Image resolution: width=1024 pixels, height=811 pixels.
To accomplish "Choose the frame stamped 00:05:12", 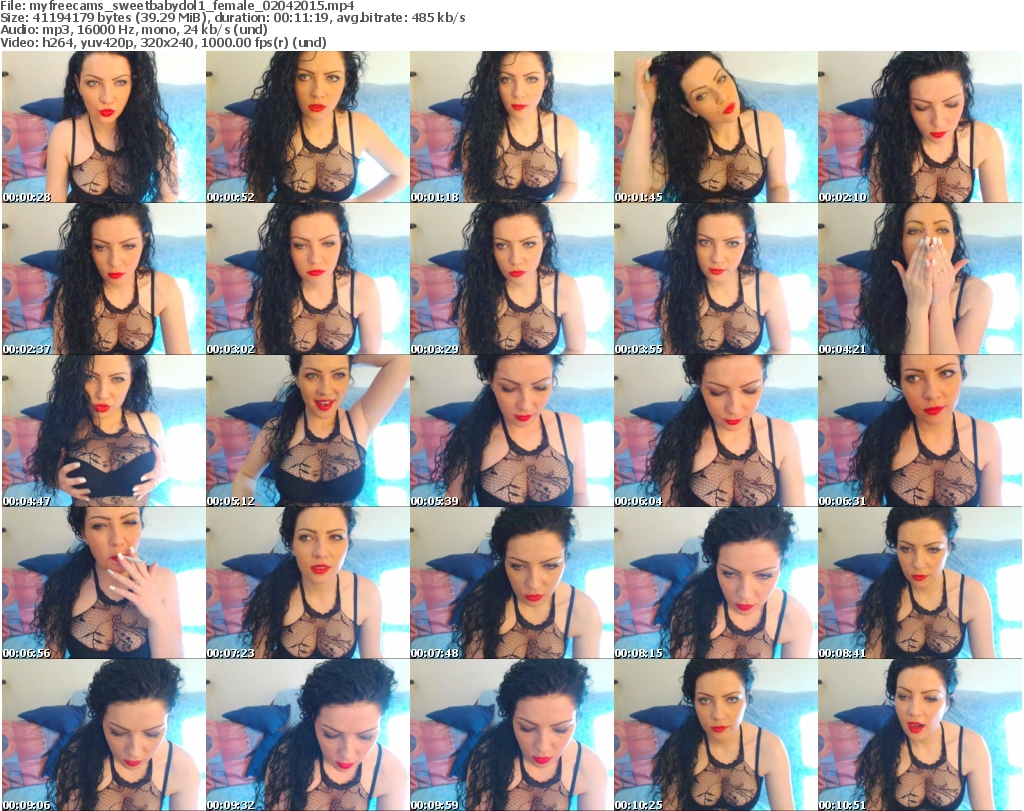I will coord(308,431).
